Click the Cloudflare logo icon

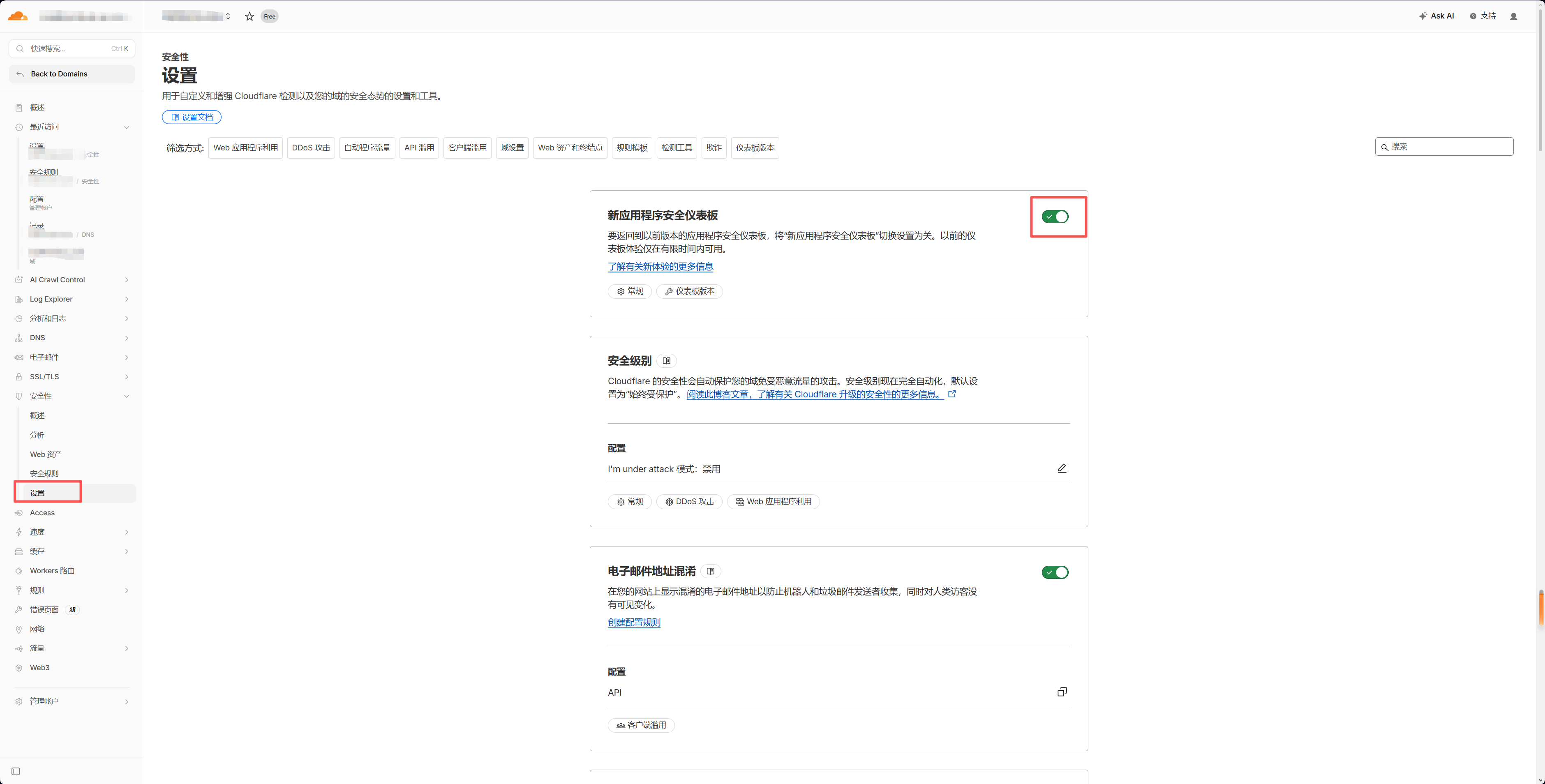pyautogui.click(x=17, y=16)
